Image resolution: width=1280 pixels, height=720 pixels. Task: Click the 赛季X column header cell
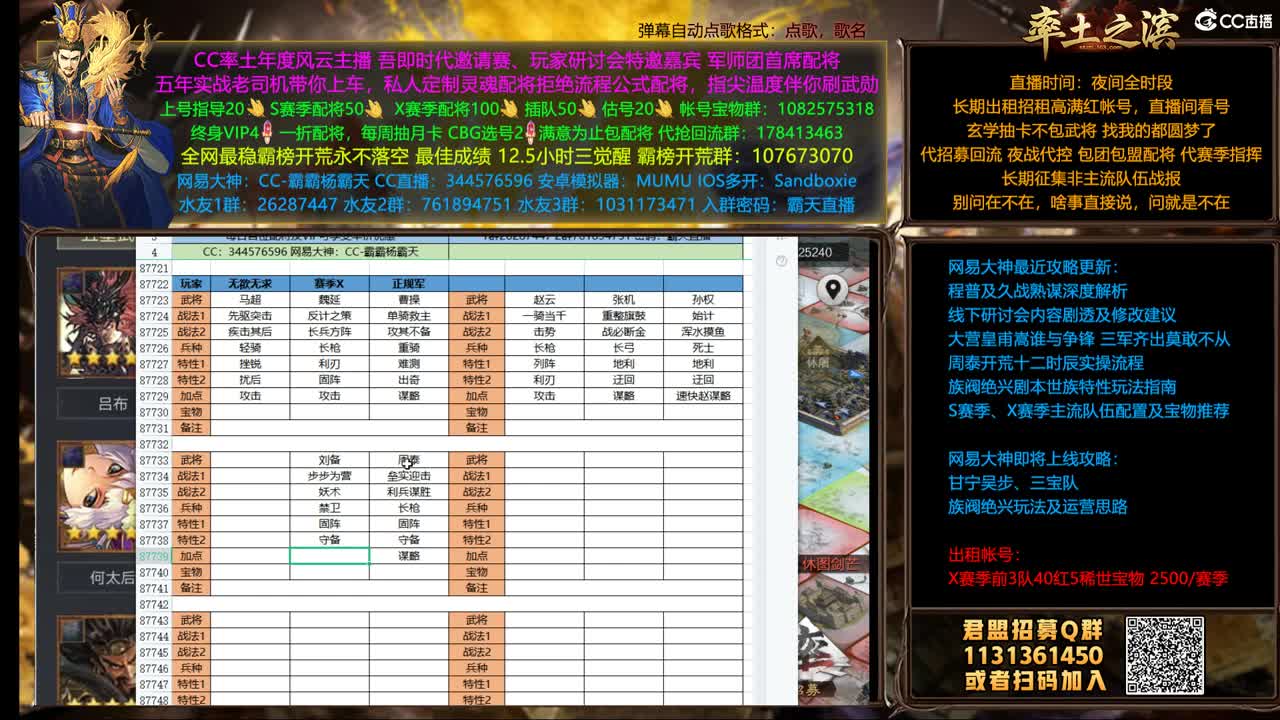329,284
